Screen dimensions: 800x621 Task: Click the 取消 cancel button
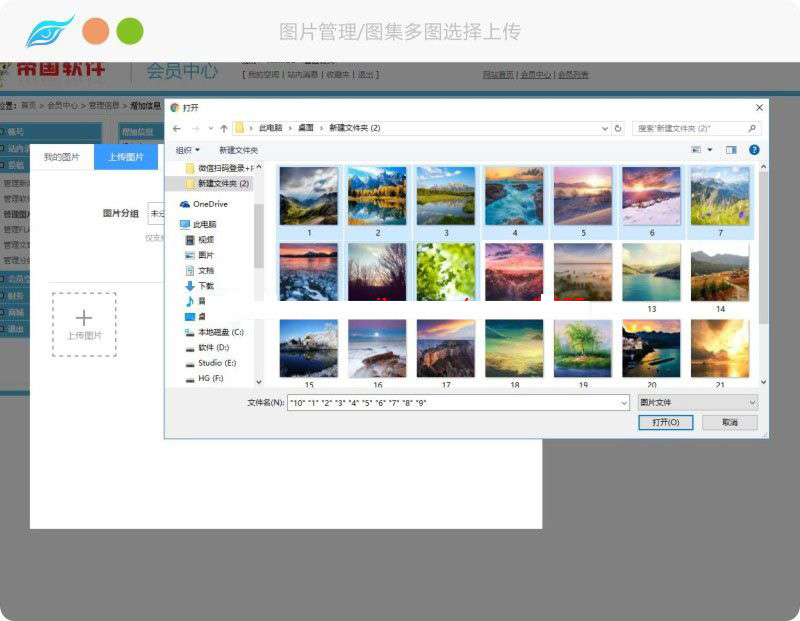[729, 423]
